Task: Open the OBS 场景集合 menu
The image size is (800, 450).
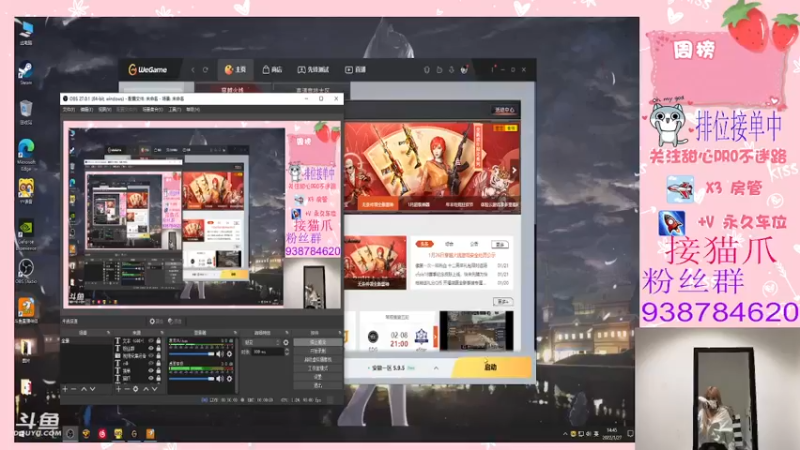Action: pos(153,109)
